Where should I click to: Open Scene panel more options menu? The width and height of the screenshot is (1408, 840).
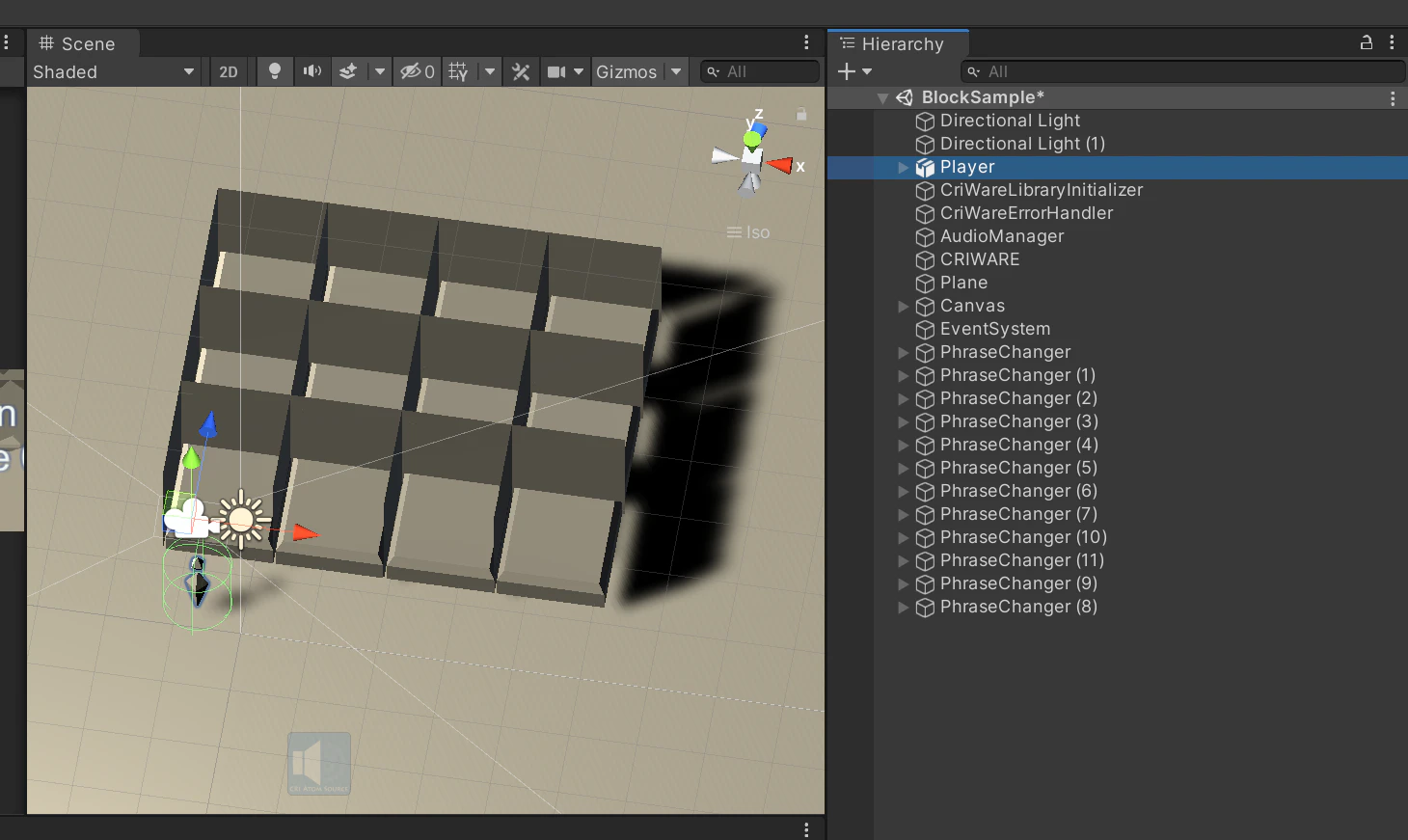coord(807,42)
